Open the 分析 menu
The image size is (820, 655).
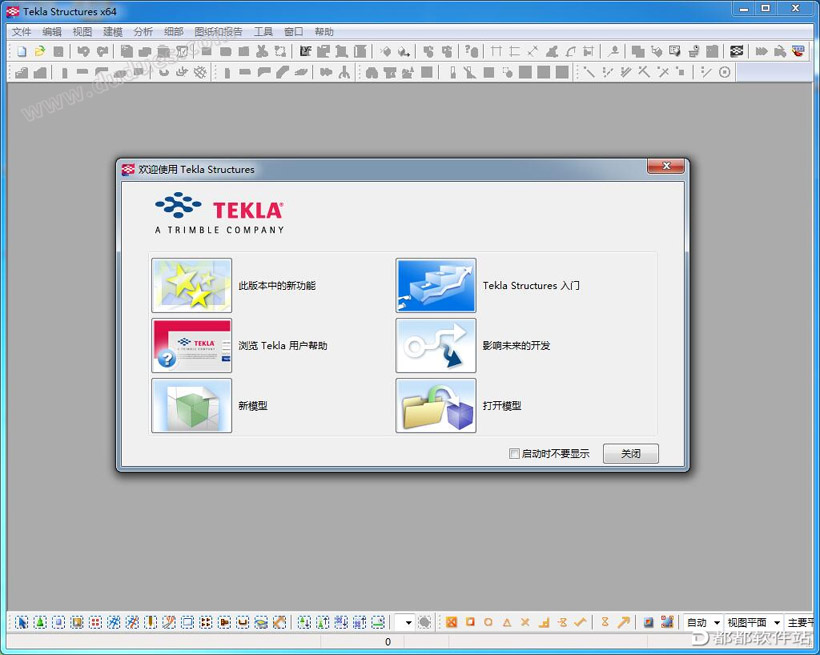(143, 32)
